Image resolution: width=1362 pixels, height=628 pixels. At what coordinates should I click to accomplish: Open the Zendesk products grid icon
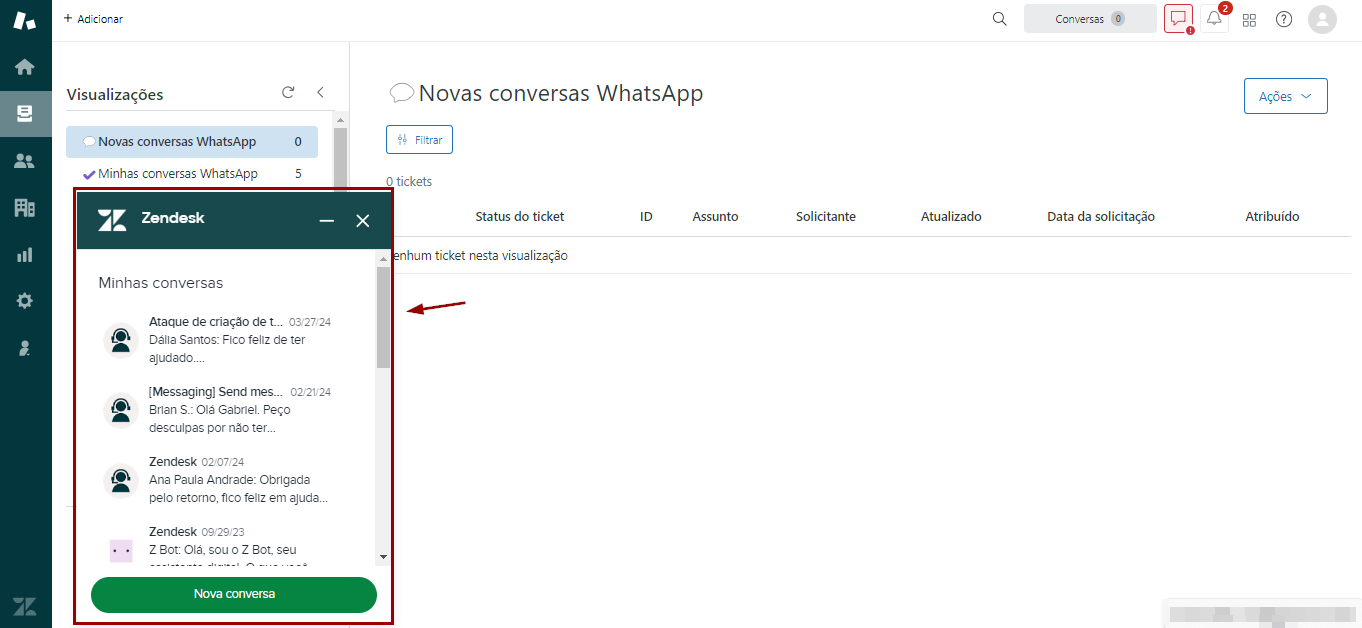(x=1249, y=20)
